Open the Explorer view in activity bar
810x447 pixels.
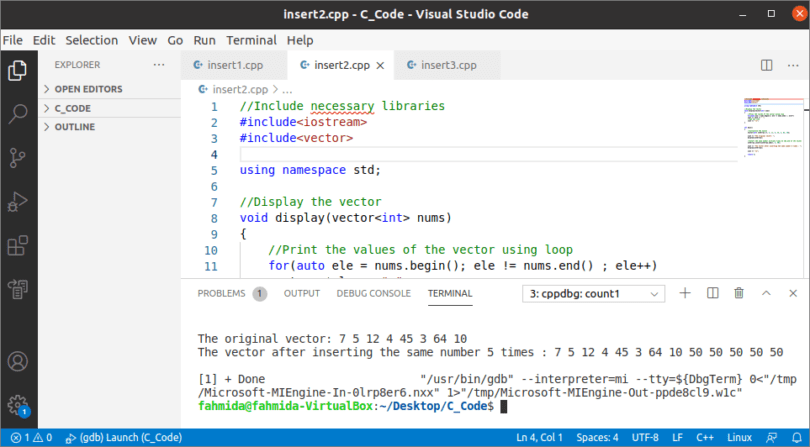(17, 71)
